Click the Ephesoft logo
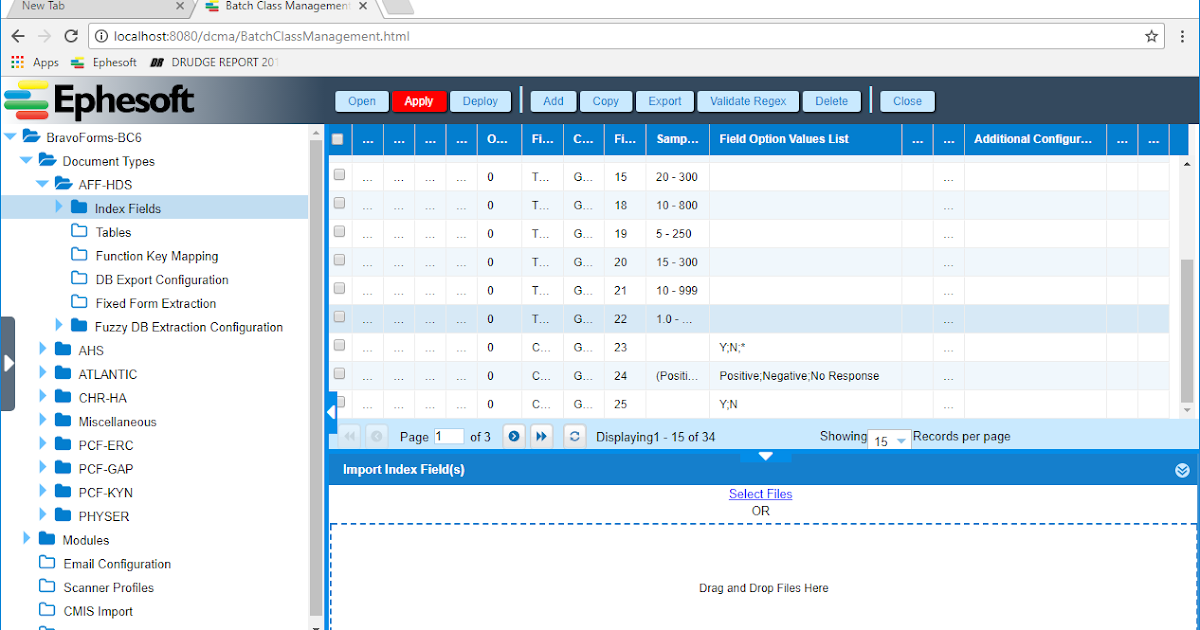This screenshot has height=630, width=1200. (x=96, y=102)
